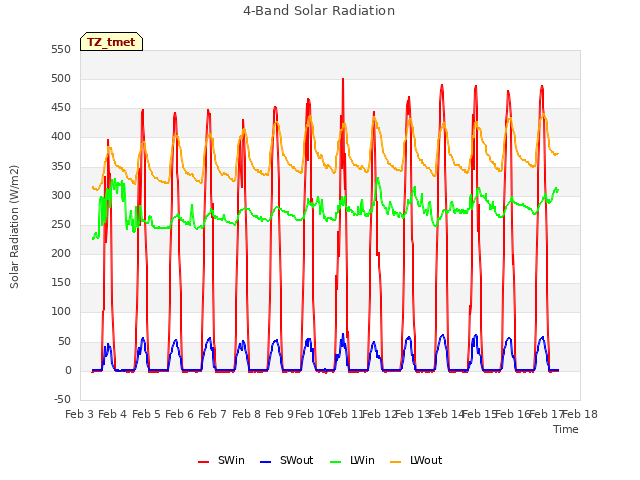Click the -50 y-axis tick label
640x480 pixels.
[x=62, y=399]
